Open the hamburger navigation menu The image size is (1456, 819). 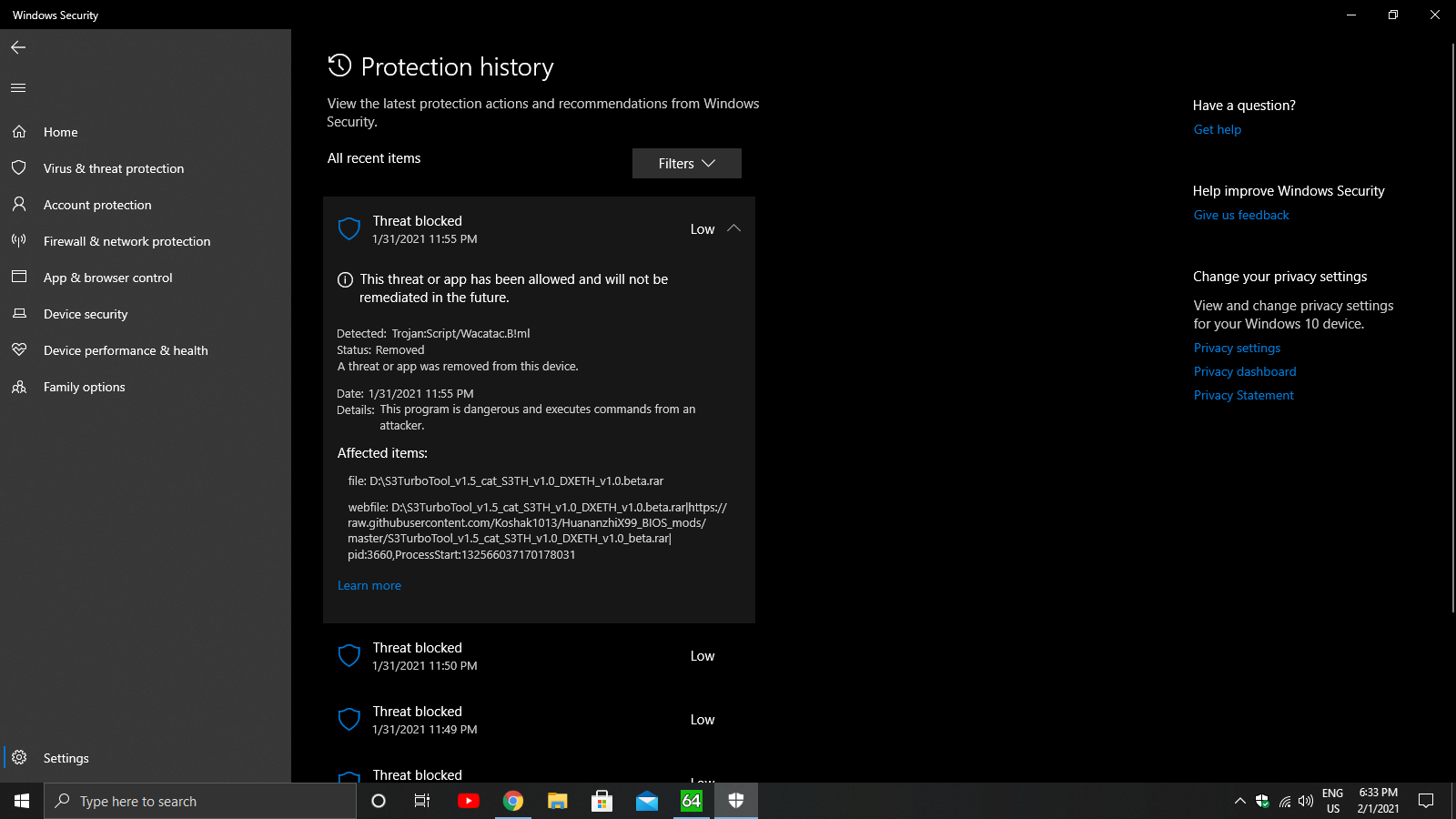tap(18, 88)
